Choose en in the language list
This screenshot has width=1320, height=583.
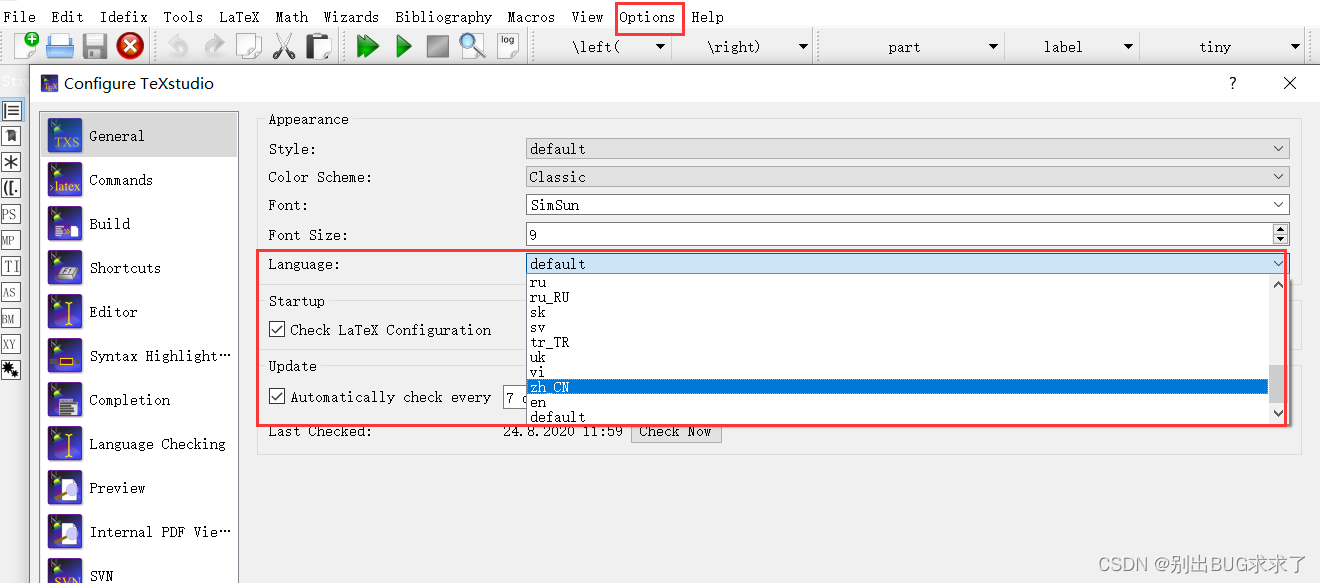898,402
